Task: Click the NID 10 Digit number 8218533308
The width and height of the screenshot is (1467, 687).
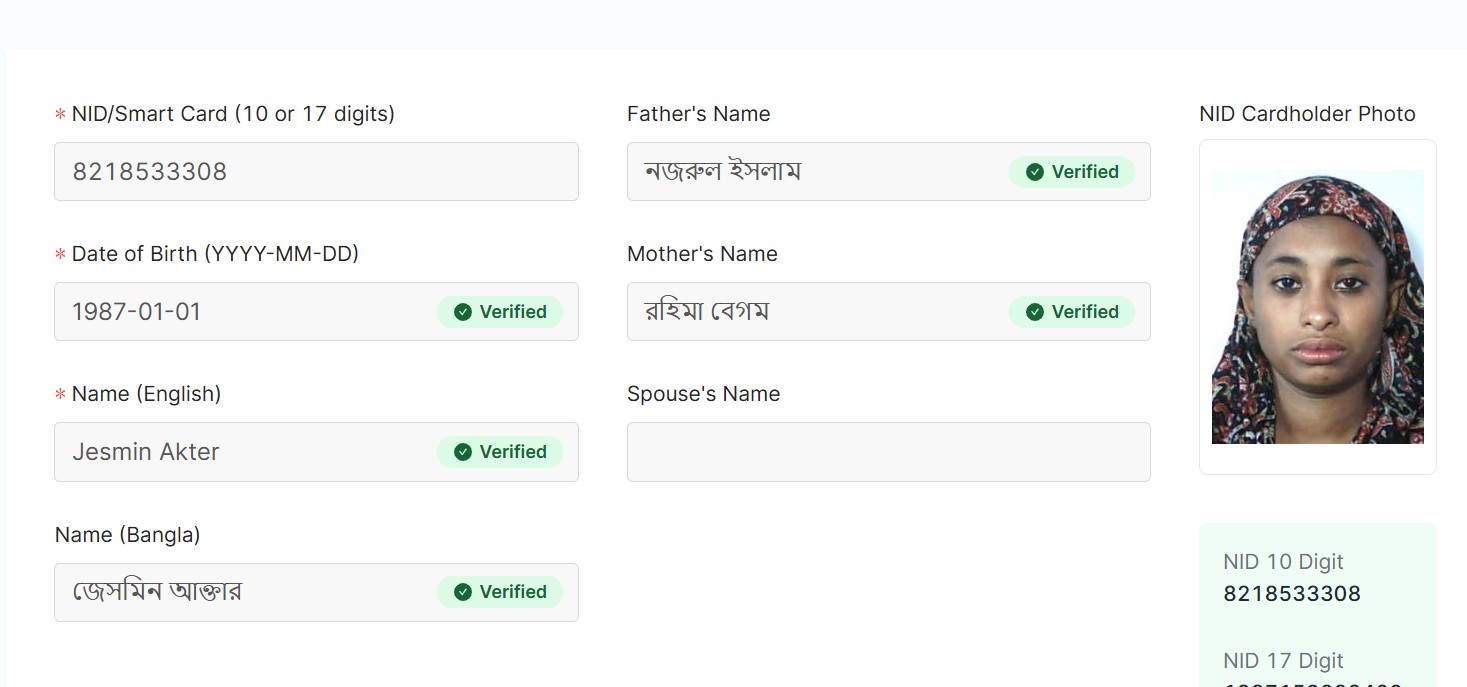Action: pos(1292,594)
